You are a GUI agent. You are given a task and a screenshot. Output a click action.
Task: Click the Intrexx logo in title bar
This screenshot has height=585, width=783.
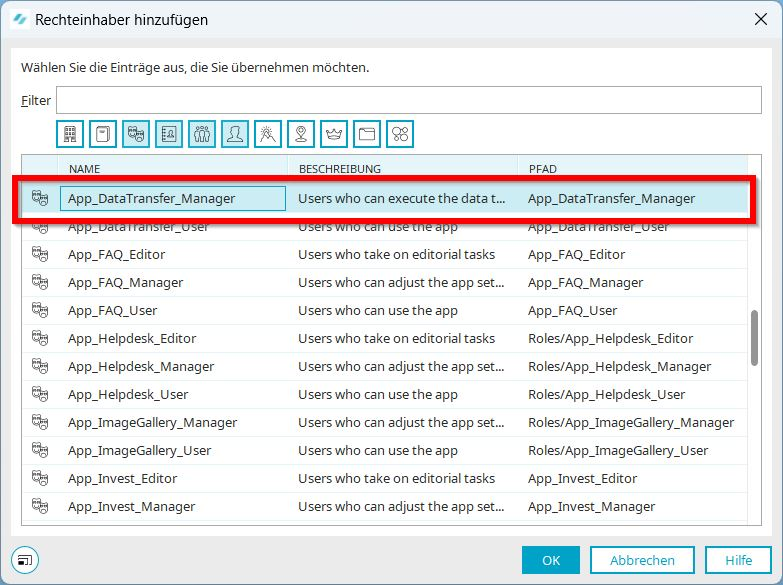20,19
